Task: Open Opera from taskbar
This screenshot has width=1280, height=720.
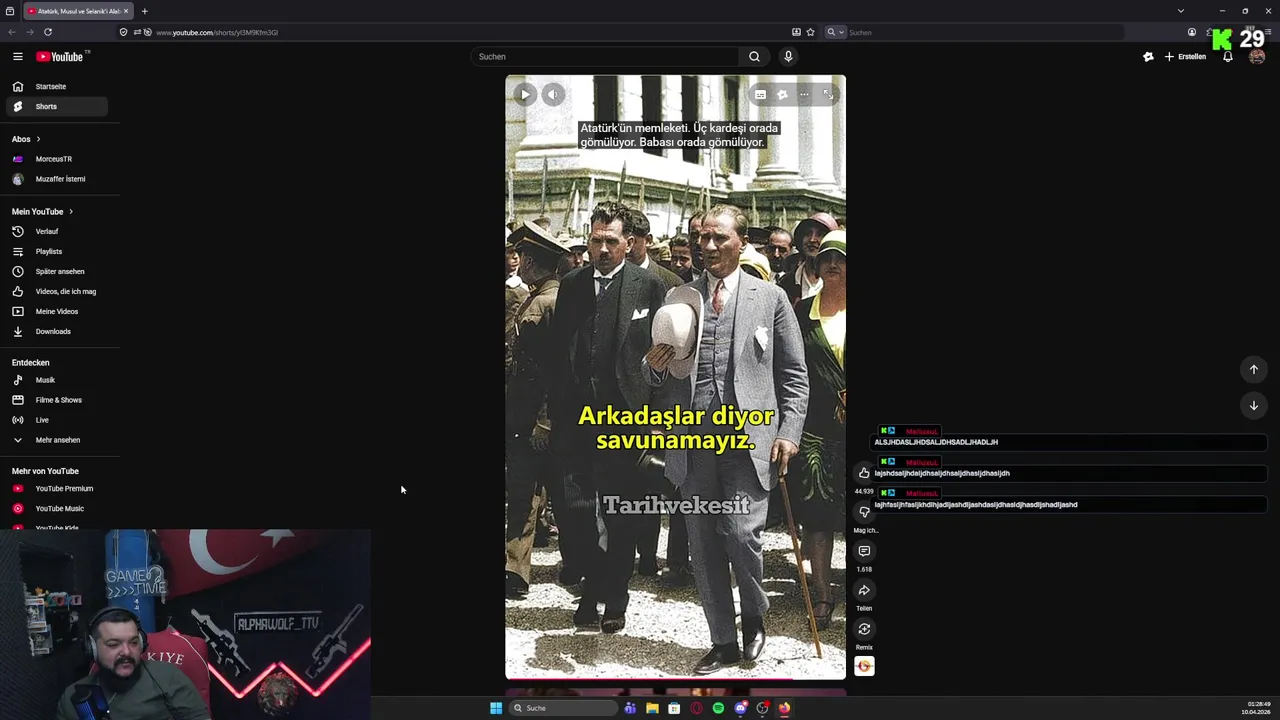Action: 696,708
